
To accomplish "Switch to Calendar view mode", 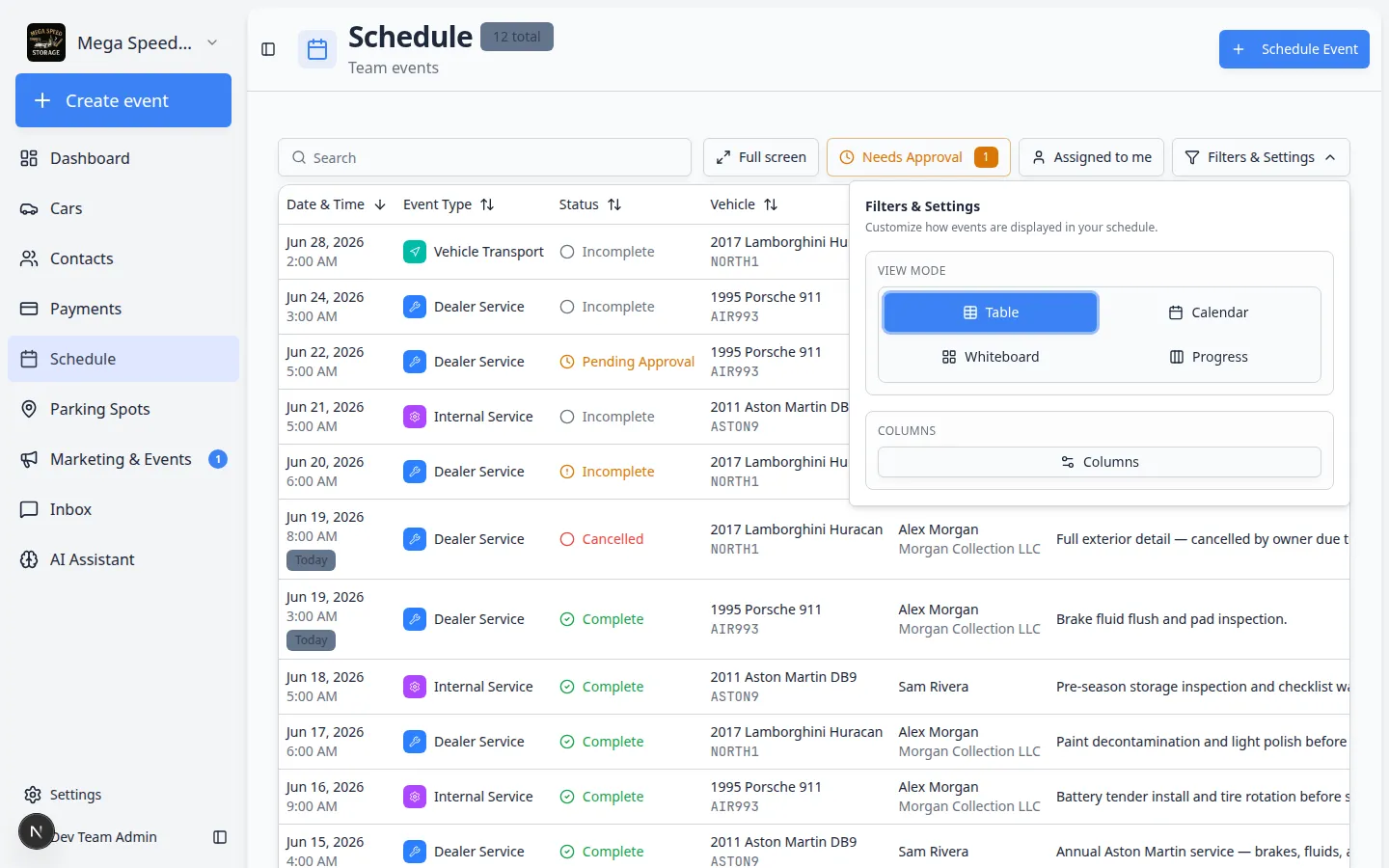I will tap(1209, 312).
